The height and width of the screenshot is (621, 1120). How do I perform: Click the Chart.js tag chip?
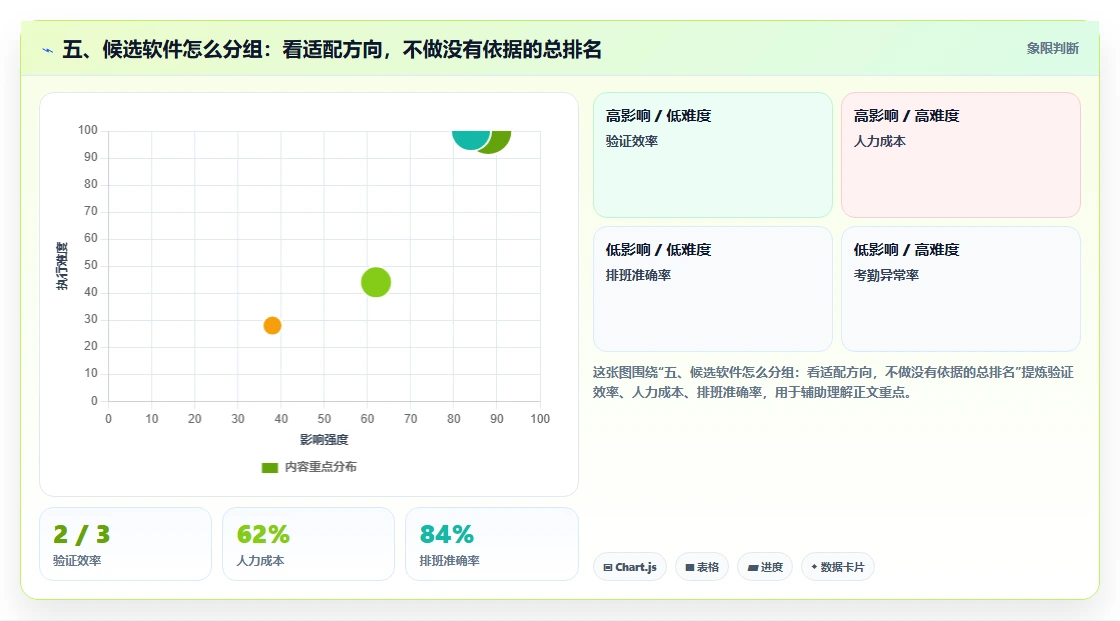point(630,567)
